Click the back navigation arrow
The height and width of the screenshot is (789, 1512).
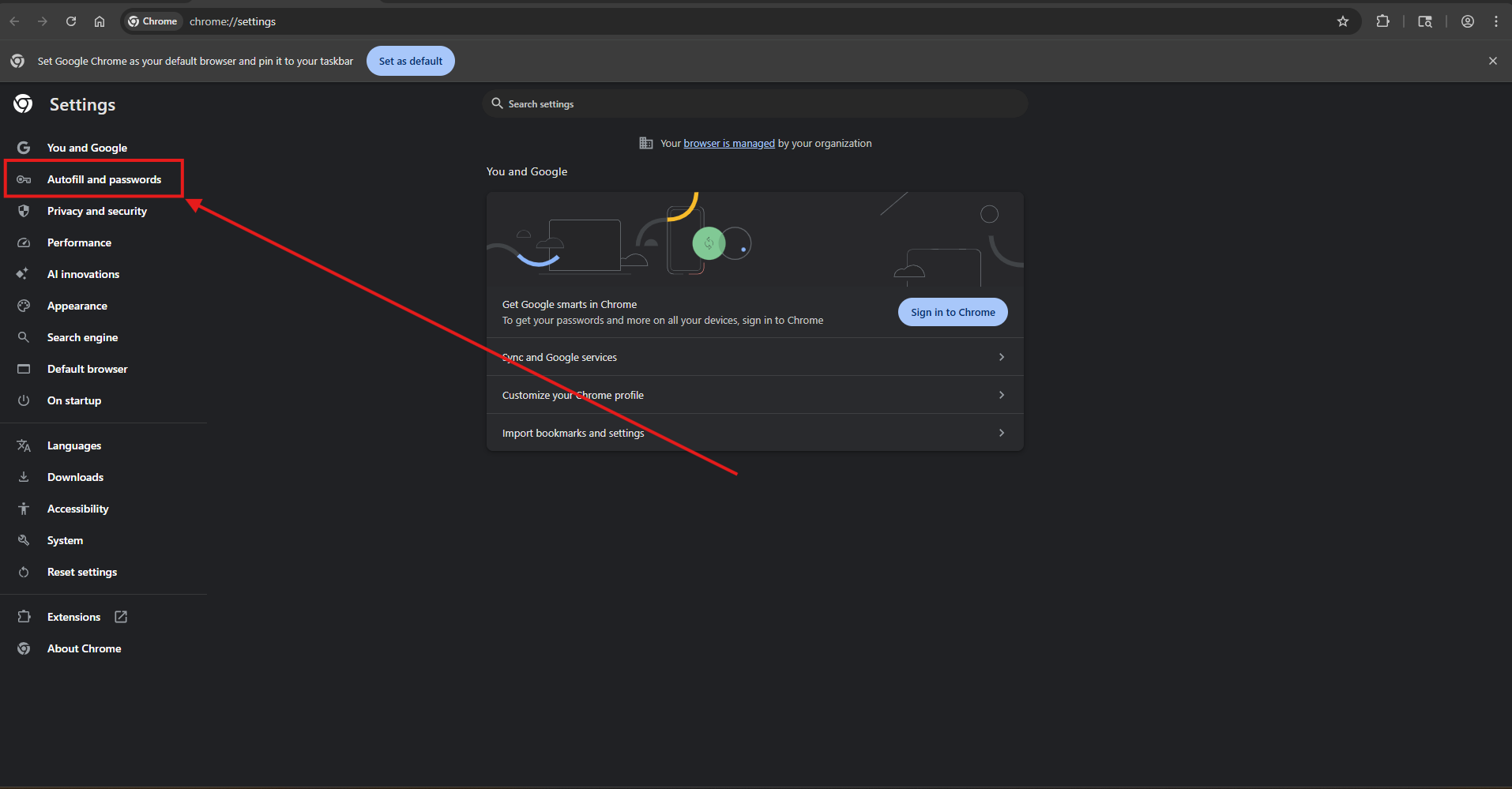click(x=14, y=21)
